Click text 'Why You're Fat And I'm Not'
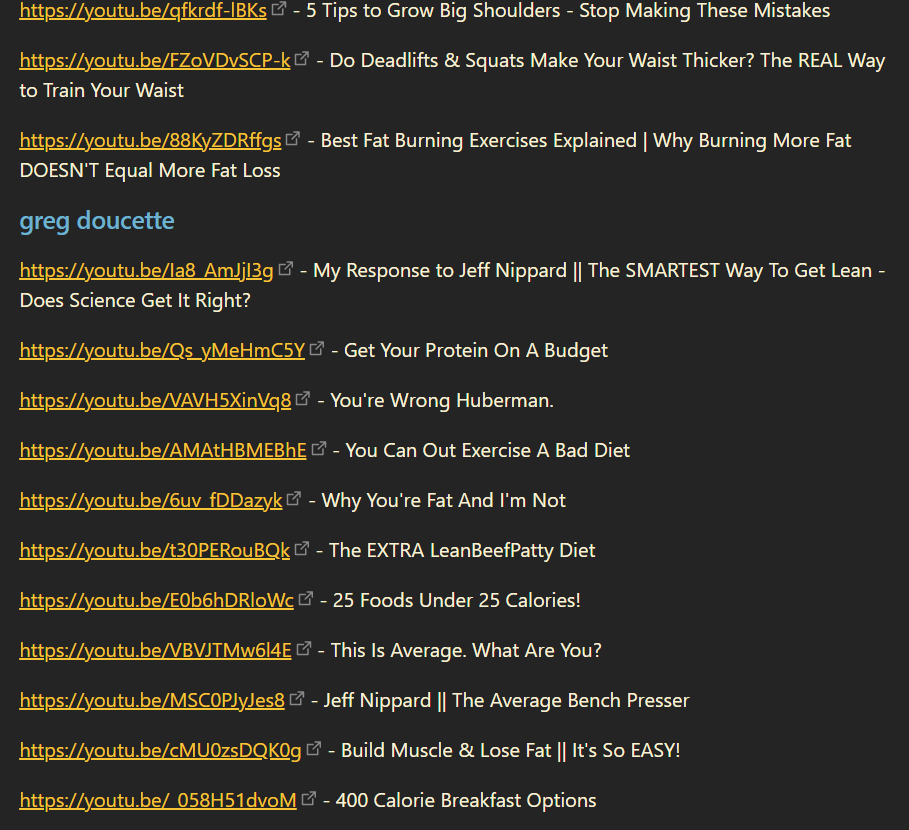 click(x=443, y=500)
